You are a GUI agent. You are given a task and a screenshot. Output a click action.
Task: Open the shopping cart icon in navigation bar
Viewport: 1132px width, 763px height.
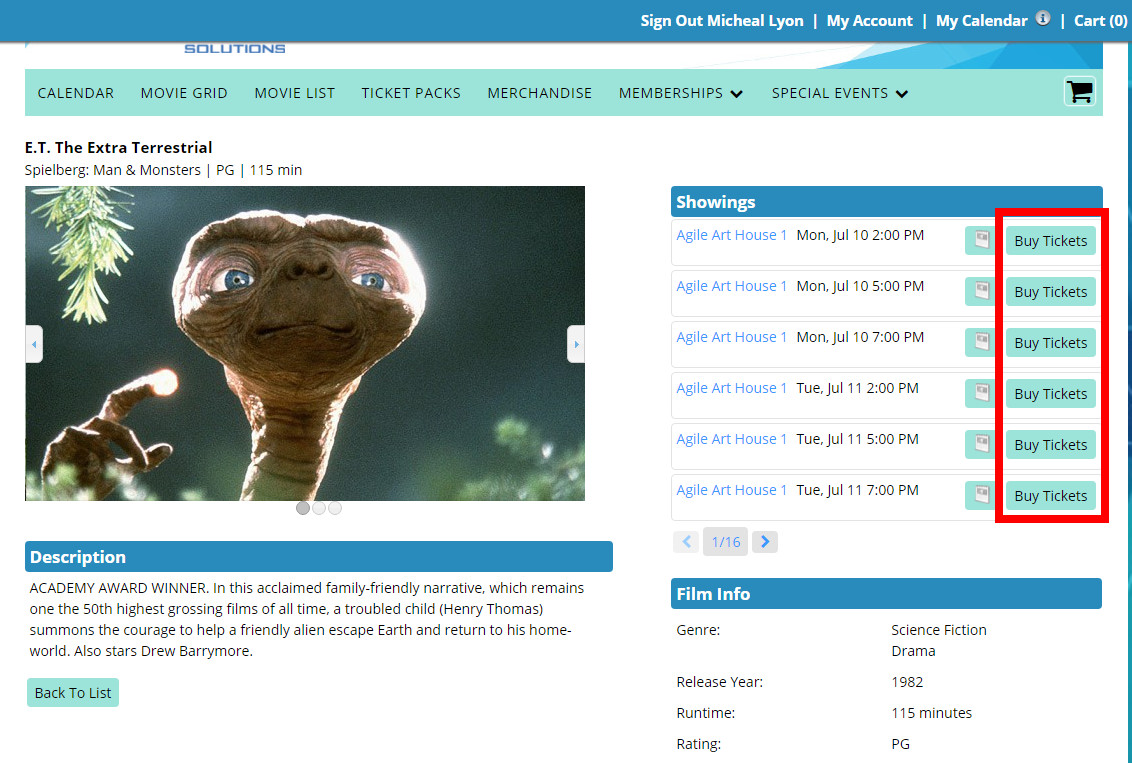point(1079,92)
